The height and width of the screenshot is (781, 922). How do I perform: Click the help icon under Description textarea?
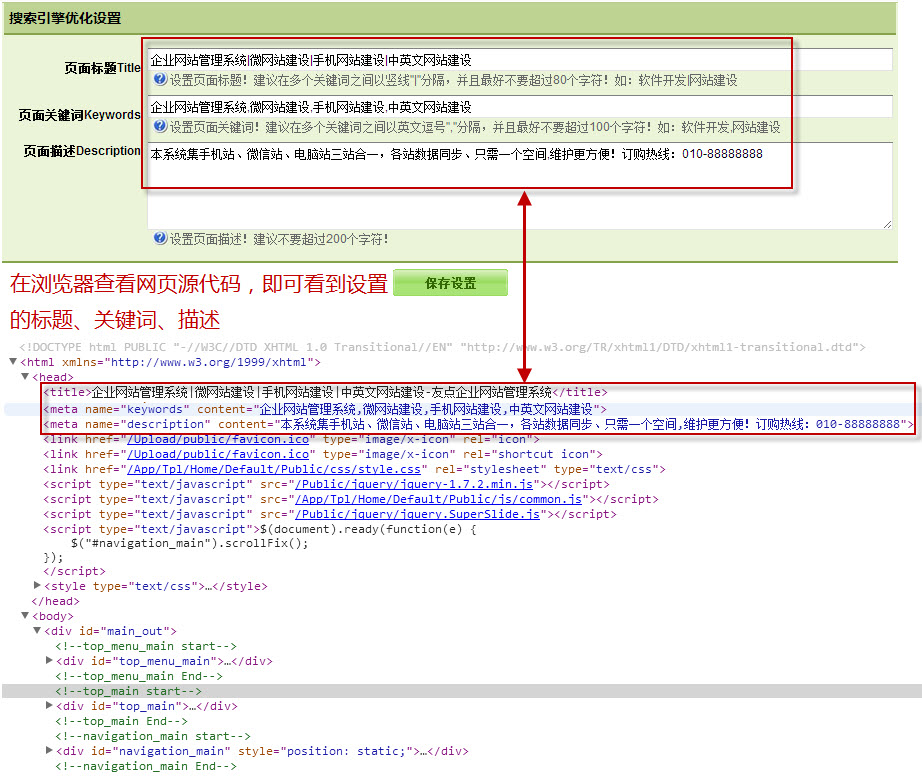click(160, 238)
